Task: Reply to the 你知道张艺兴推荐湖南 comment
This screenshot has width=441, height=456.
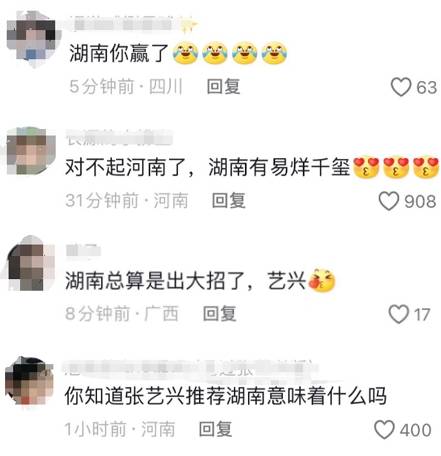Action: tap(215, 429)
